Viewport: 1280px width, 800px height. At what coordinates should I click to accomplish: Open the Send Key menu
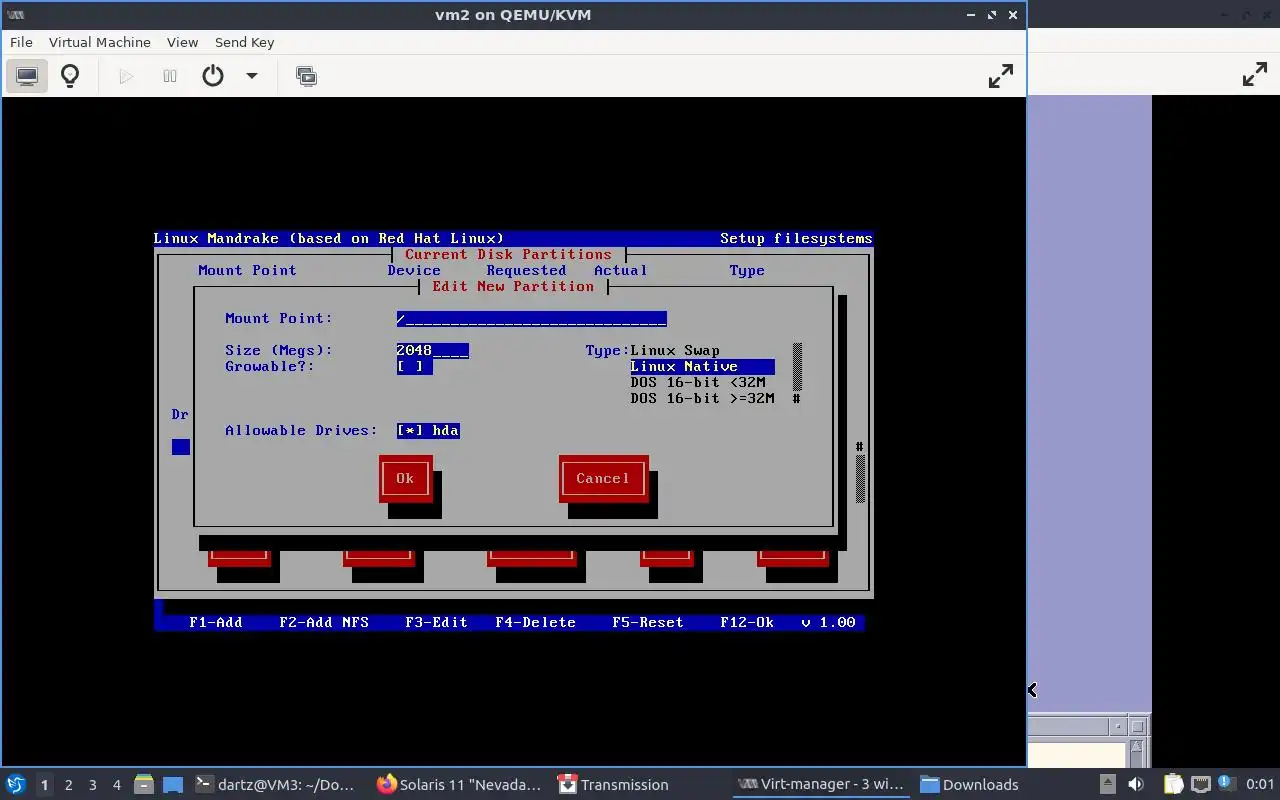244,42
